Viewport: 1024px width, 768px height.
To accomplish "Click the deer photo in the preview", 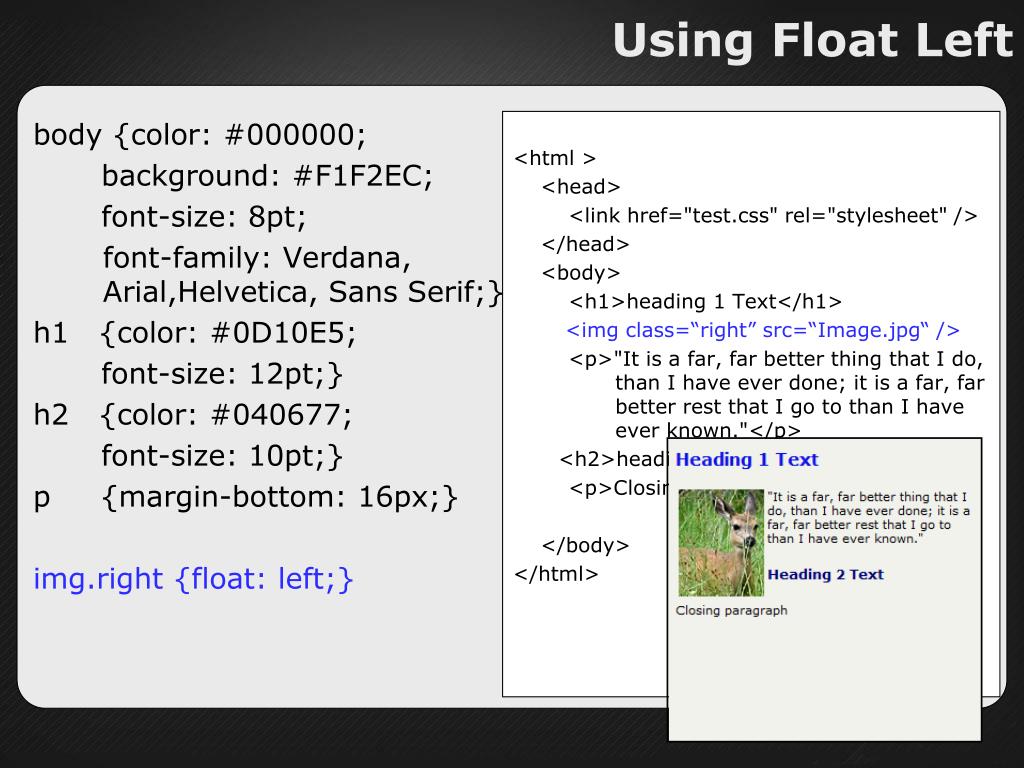I will pos(720,543).
